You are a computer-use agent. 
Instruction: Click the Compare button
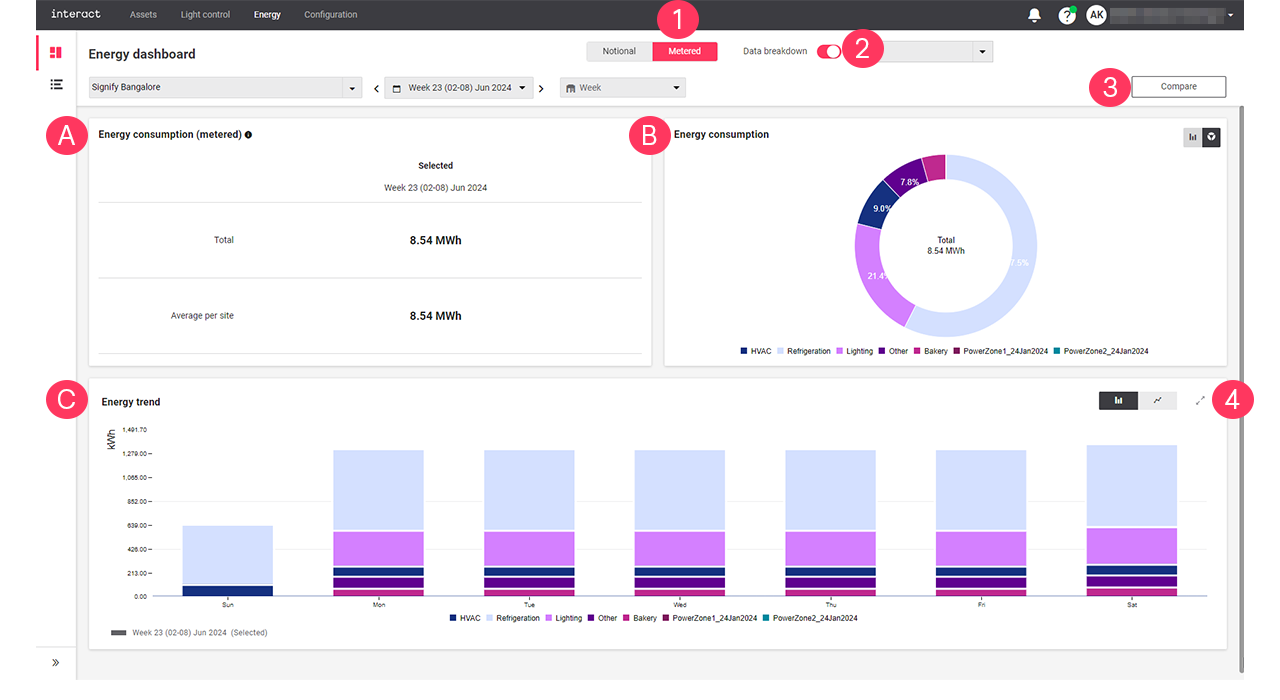coord(1177,86)
